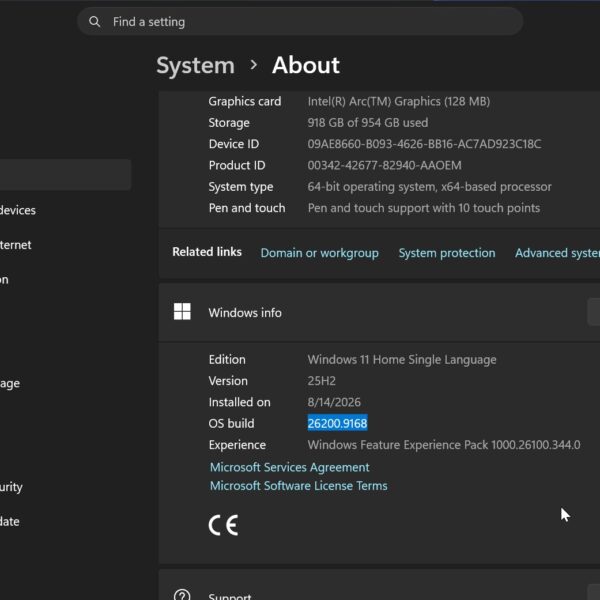Click the Windows Feature Experience Pack value
The height and width of the screenshot is (600, 600).
click(444, 445)
